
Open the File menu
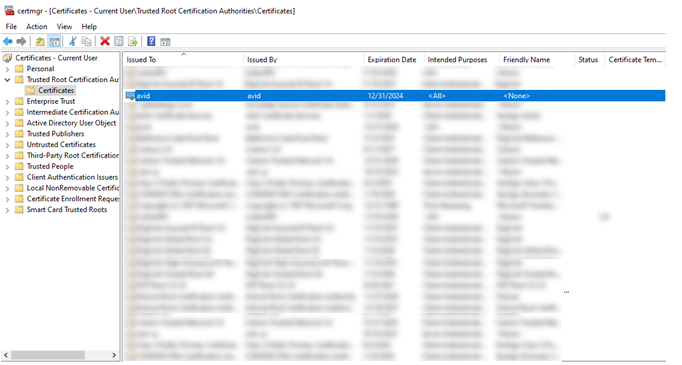(11, 27)
